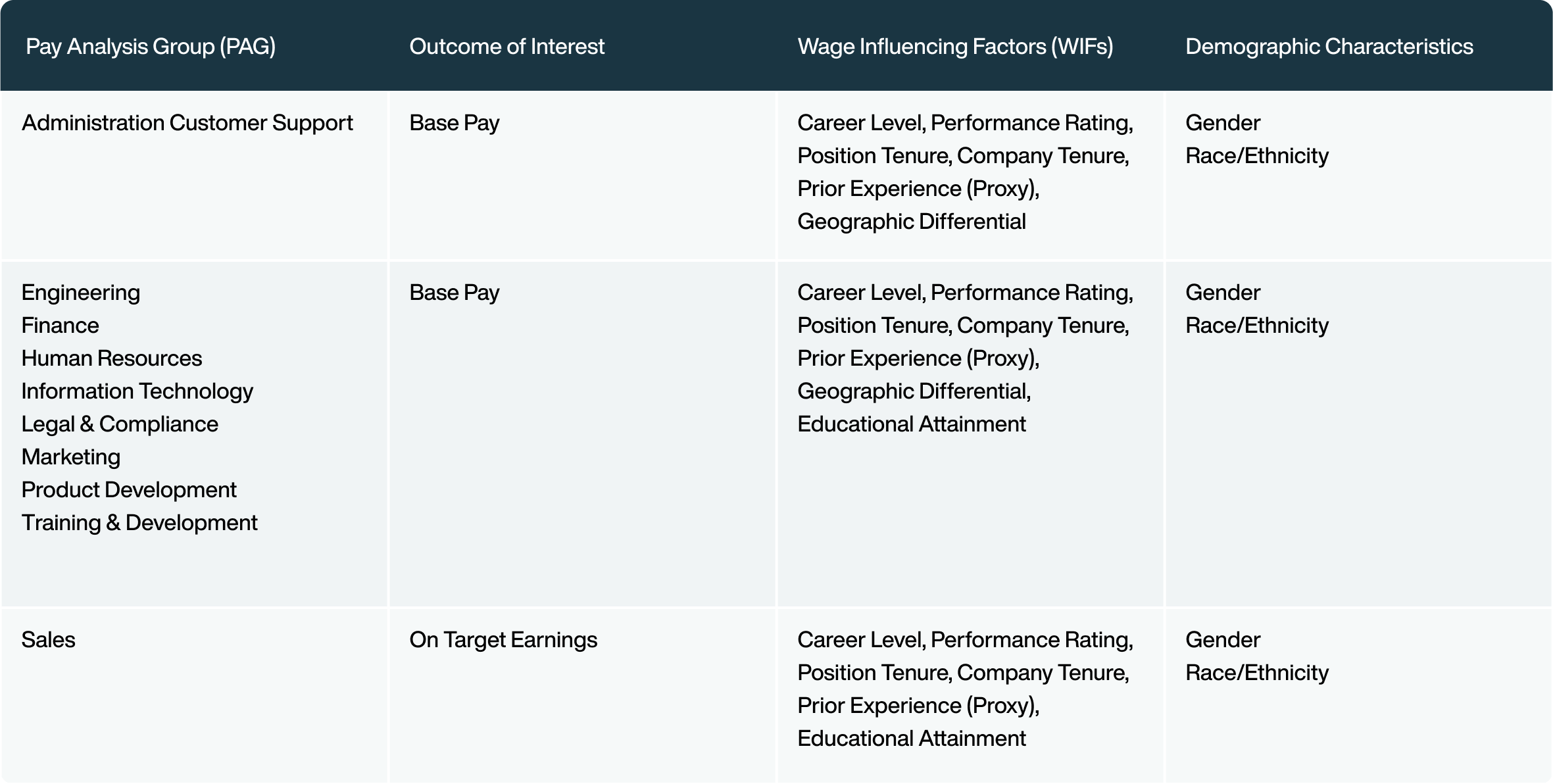This screenshot has width=1553, height=784.
Task: Click the Training & Development entry
Action: [x=139, y=523]
